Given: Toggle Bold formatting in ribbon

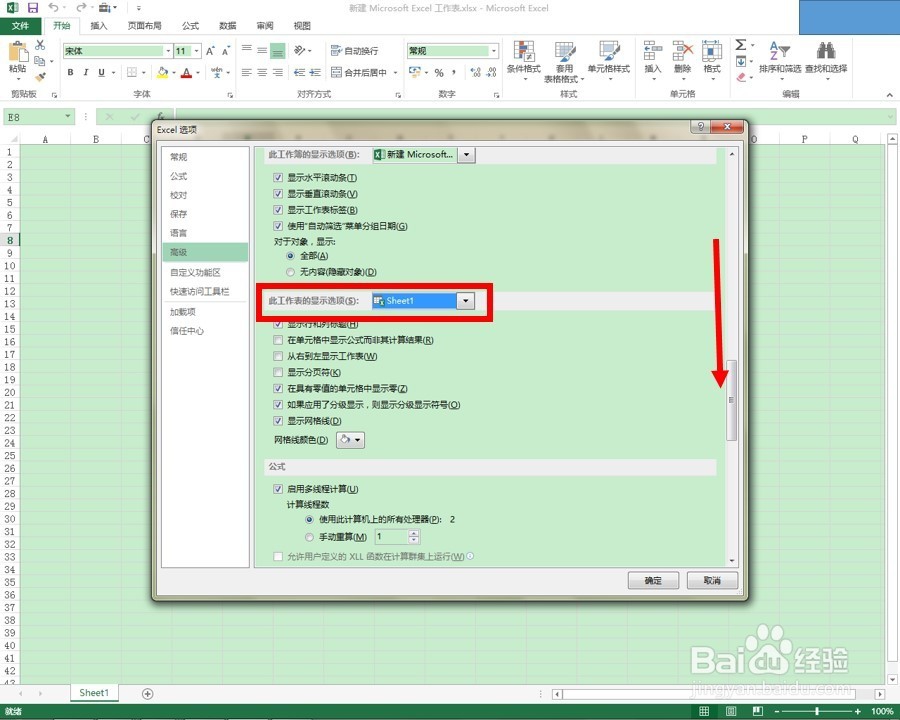Looking at the screenshot, I should (71, 72).
